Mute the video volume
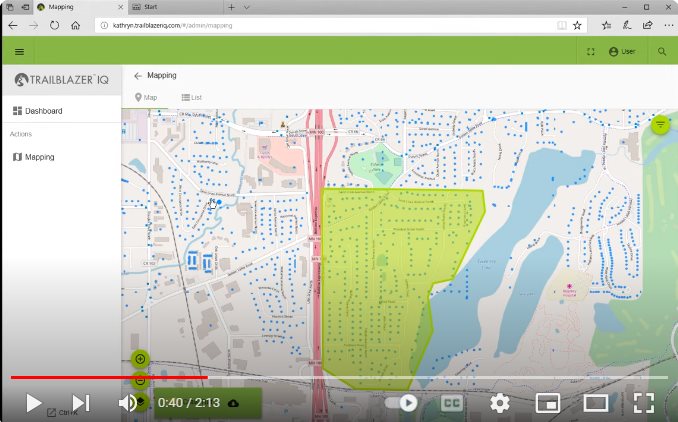Screen dimensions: 678x422 point(128,403)
